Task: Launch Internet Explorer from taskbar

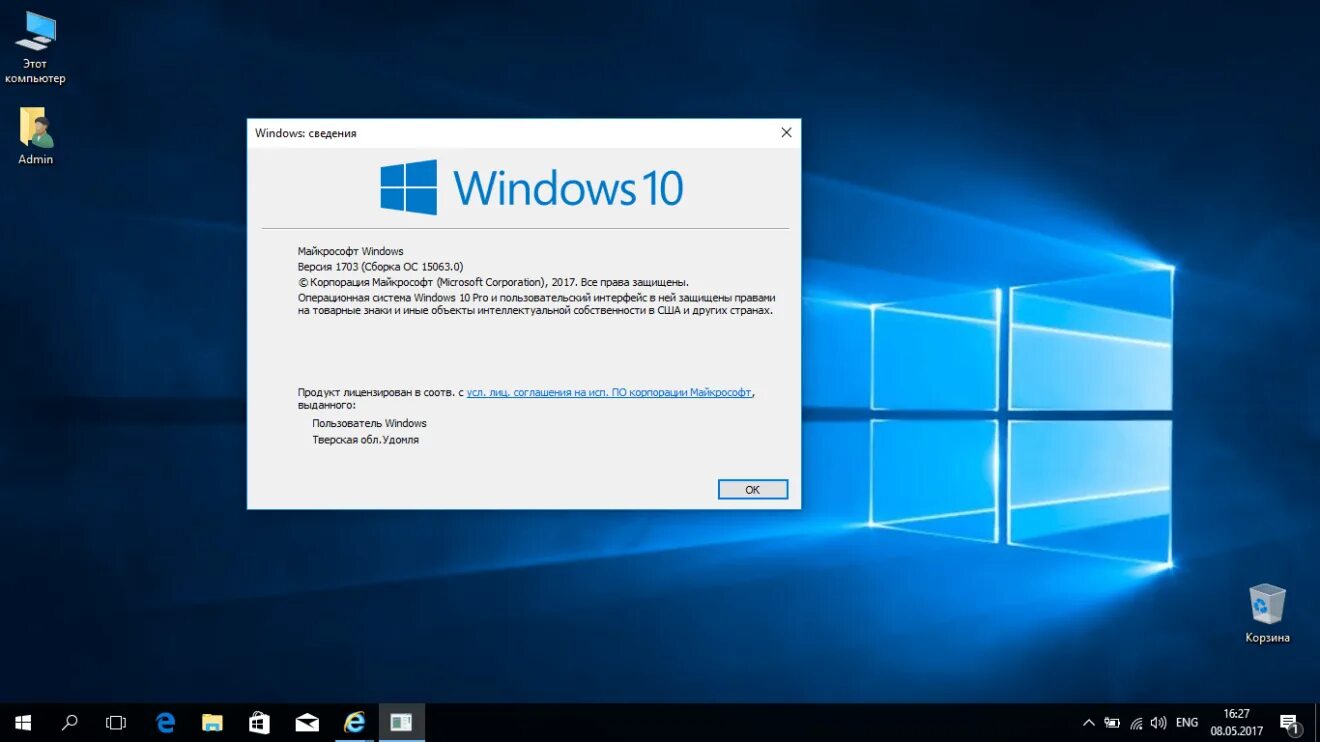Action: [x=354, y=722]
